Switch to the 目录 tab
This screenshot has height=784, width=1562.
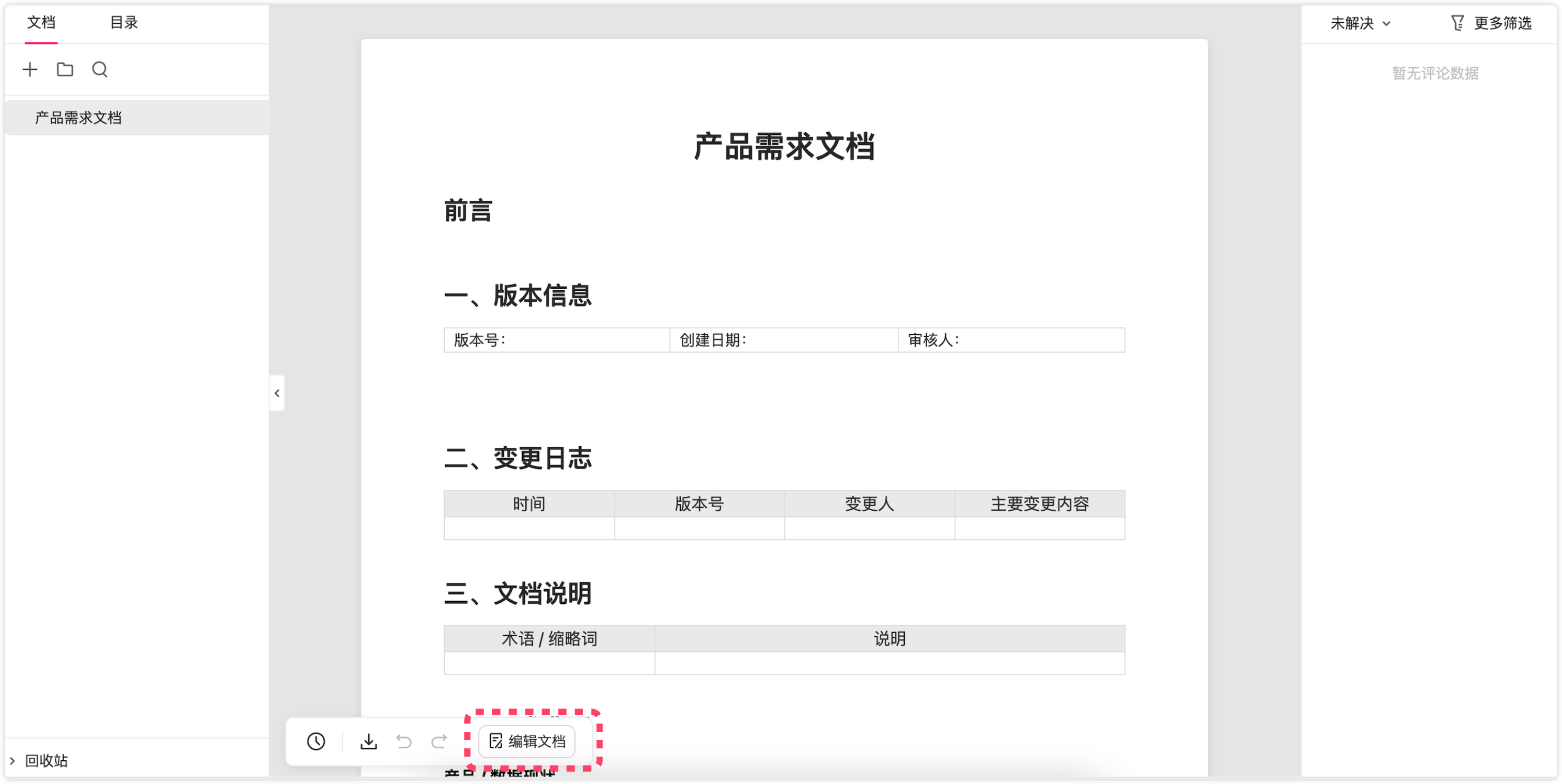pos(123,22)
